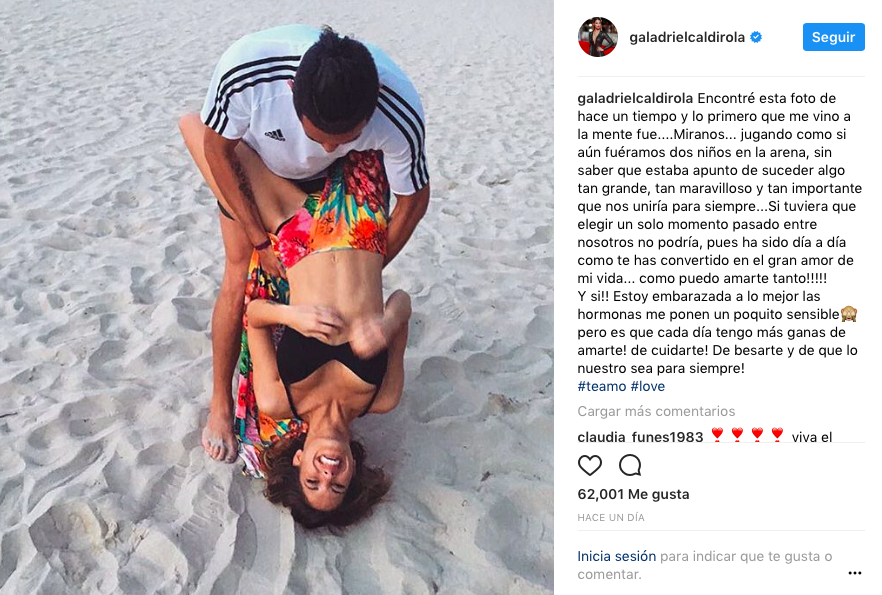Open the HACE UN DÍA timestamp

(611, 517)
